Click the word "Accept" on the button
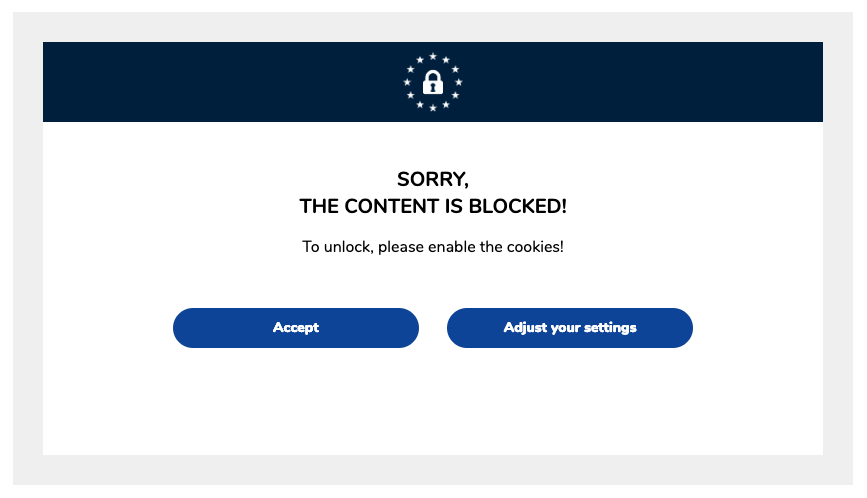The height and width of the screenshot is (498, 867). (x=296, y=328)
